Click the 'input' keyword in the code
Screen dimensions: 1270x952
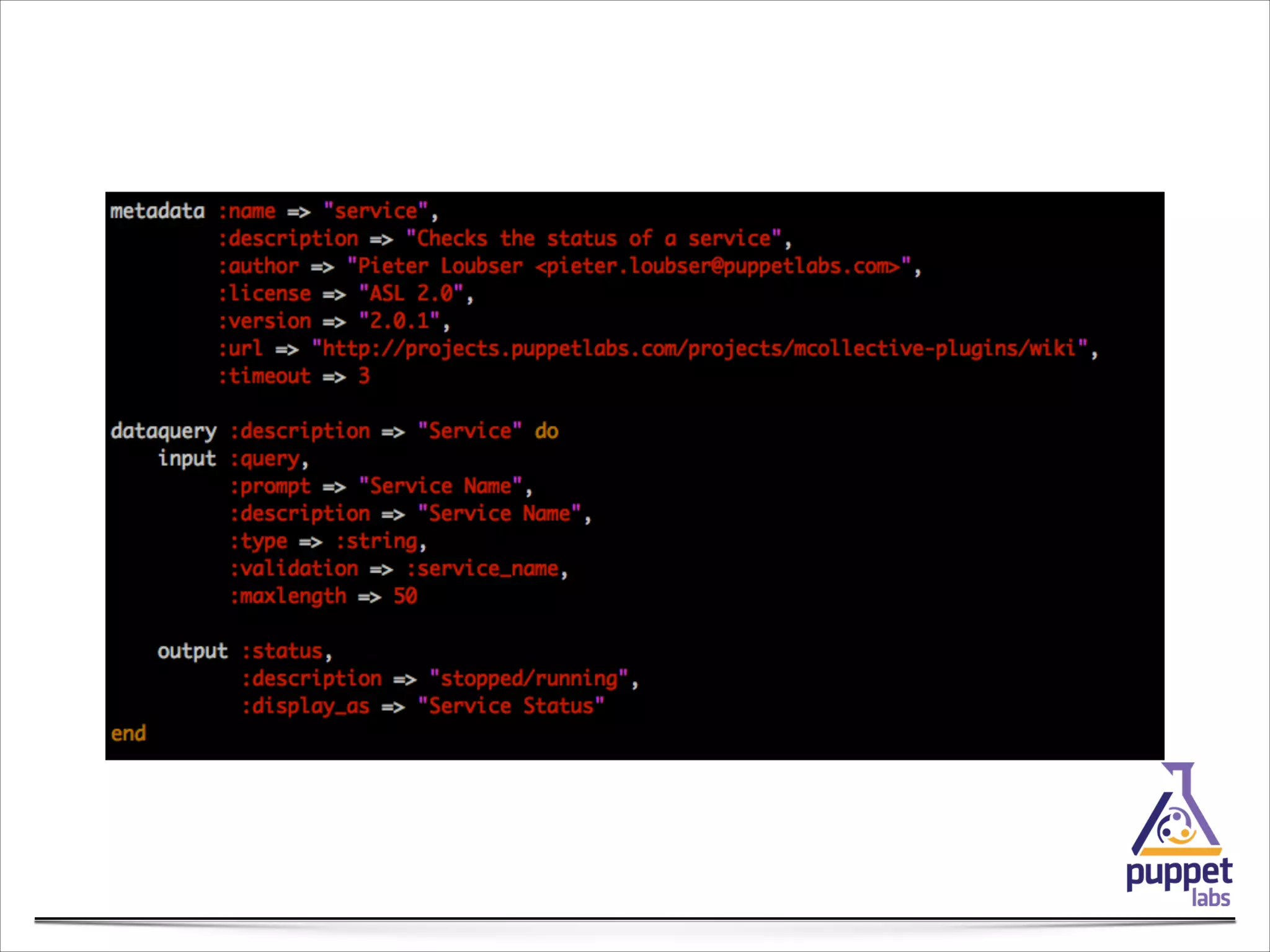(x=187, y=459)
